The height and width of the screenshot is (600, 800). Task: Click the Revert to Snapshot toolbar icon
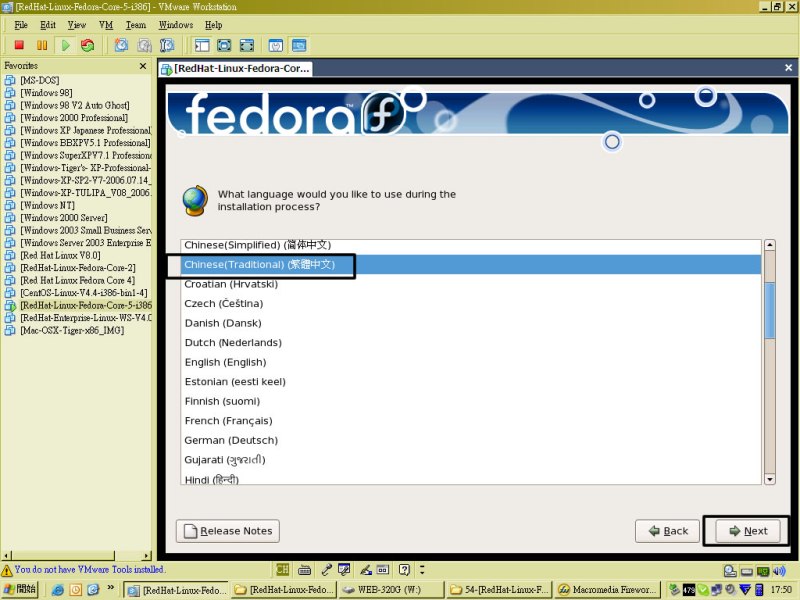144,45
